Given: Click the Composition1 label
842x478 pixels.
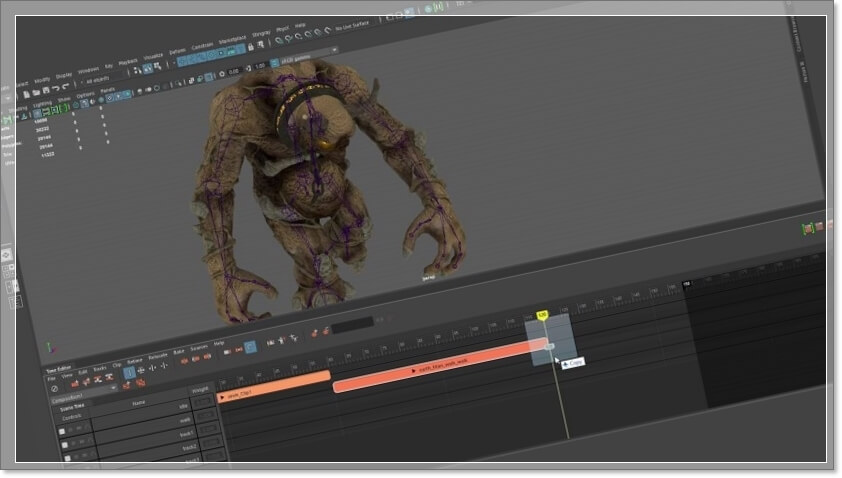Looking at the screenshot, I should click(x=67, y=398).
